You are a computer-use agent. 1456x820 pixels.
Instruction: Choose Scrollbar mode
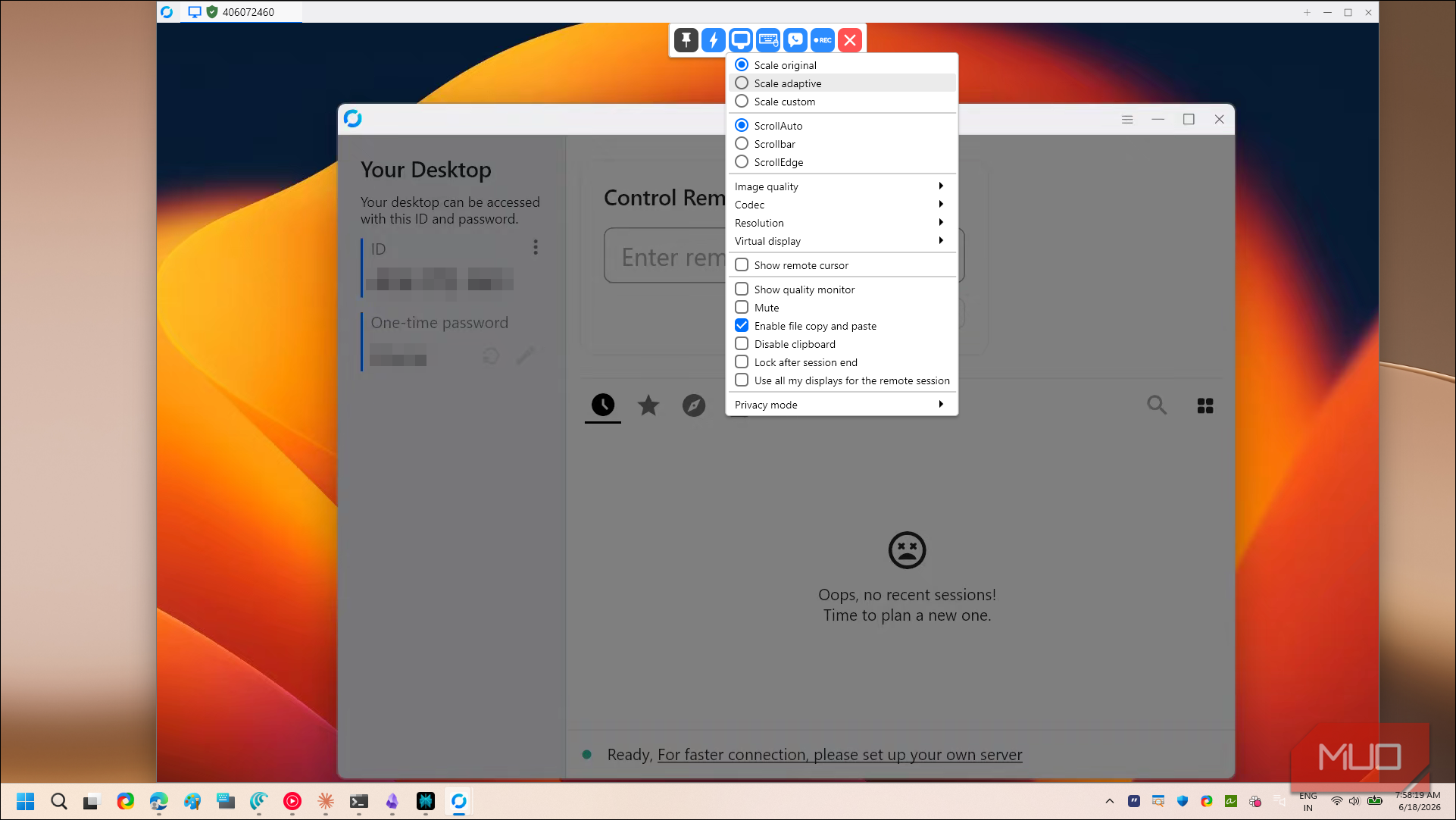842,144
